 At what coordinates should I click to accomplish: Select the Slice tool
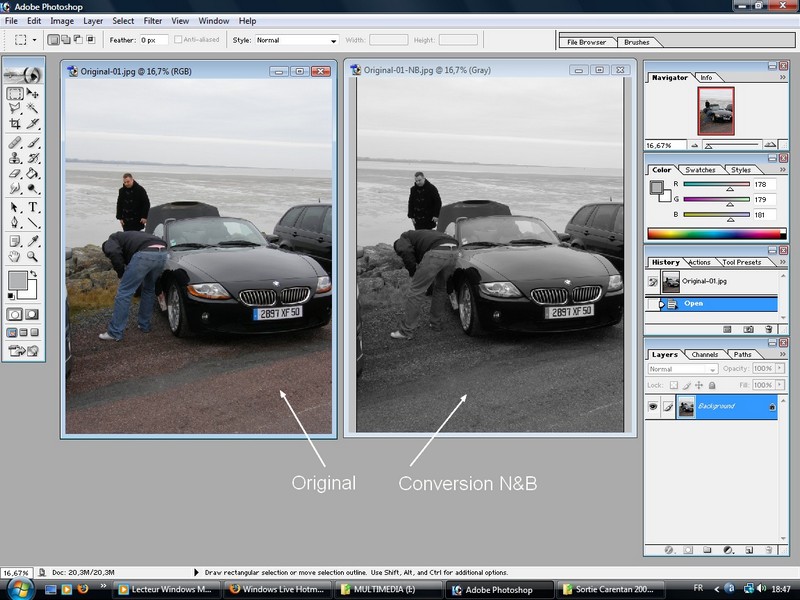[x=33, y=123]
